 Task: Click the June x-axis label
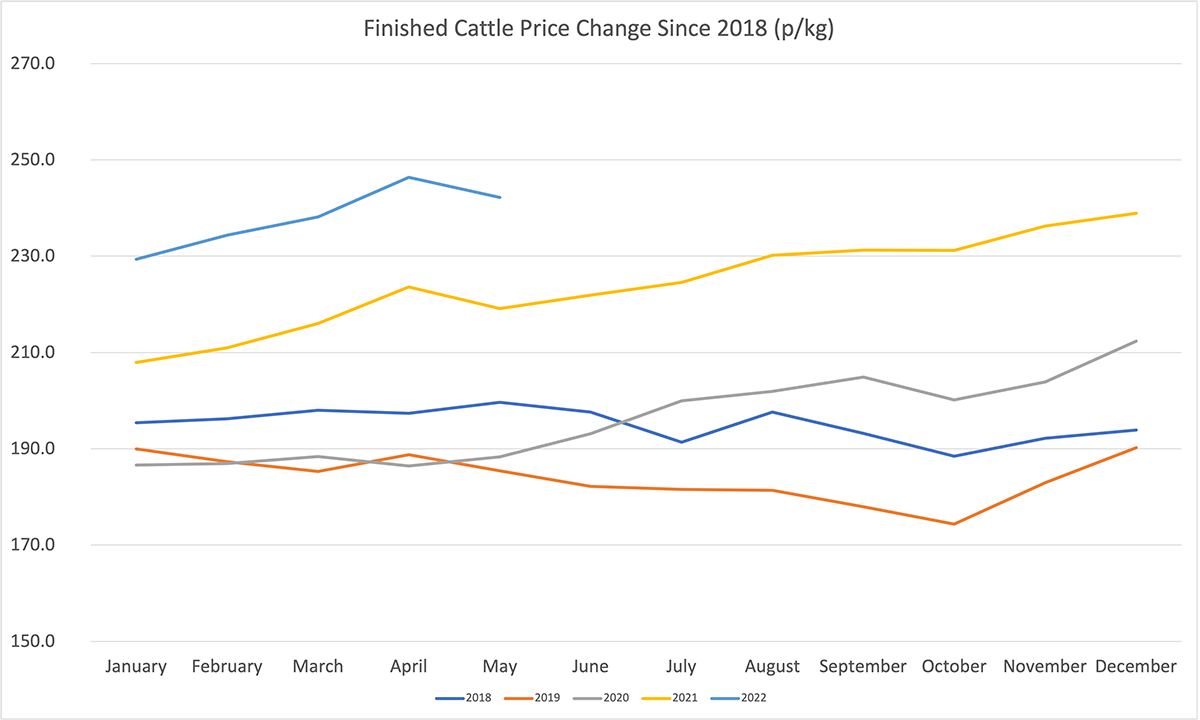(x=590, y=667)
